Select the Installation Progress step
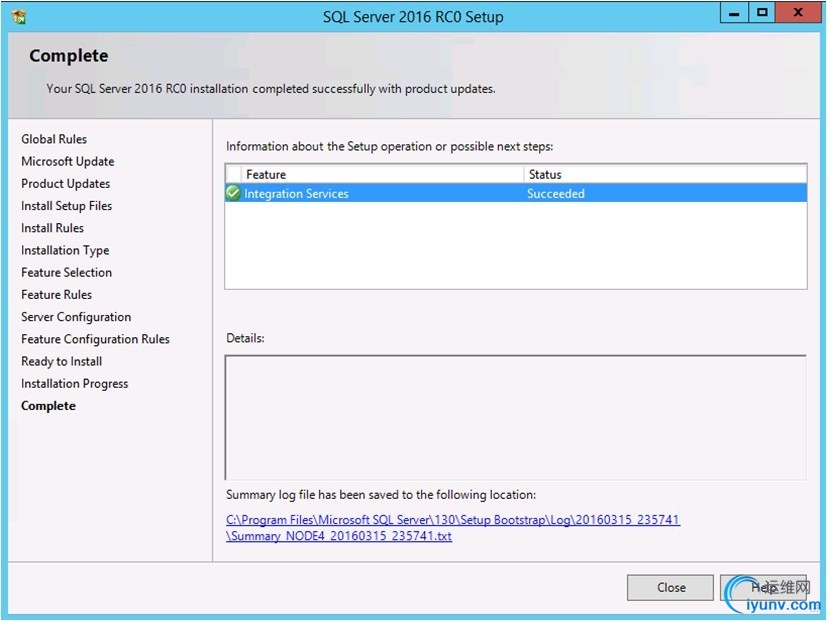 tap(74, 384)
